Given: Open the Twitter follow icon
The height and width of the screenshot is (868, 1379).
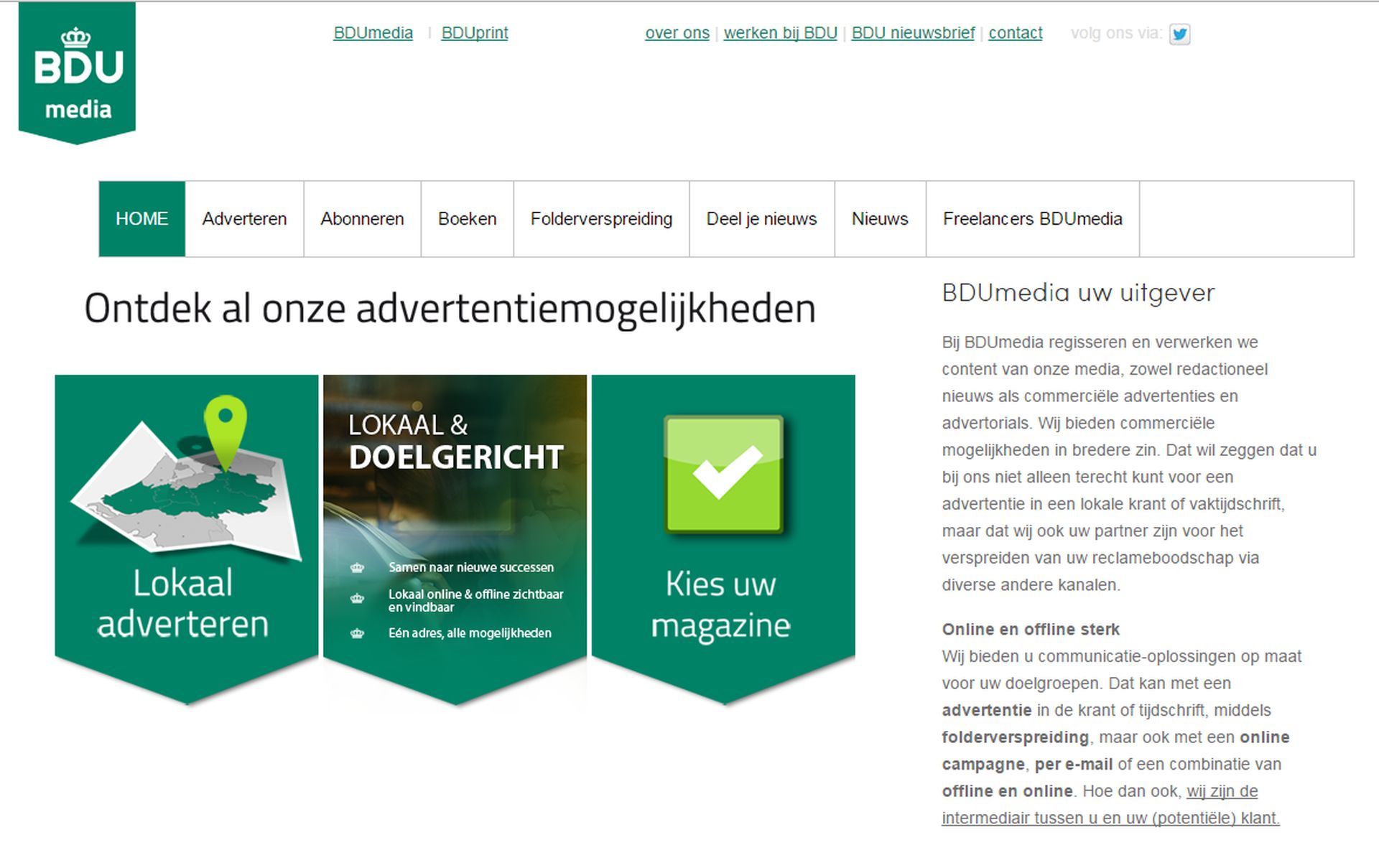Looking at the screenshot, I should (1179, 34).
